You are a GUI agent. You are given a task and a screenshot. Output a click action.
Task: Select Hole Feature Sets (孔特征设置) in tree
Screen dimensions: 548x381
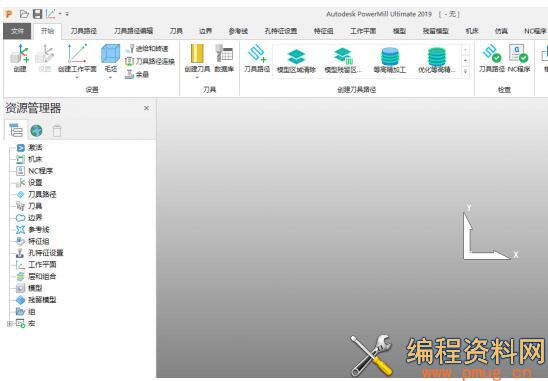pyautogui.click(x=46, y=253)
